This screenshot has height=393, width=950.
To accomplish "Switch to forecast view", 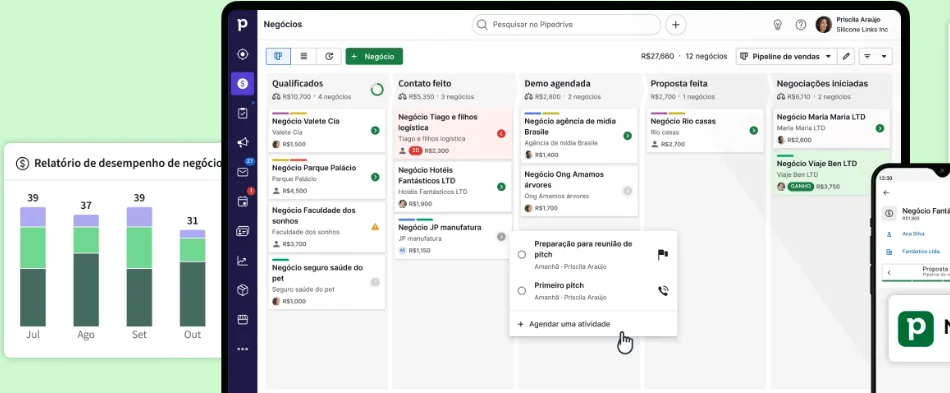I will [x=329, y=56].
